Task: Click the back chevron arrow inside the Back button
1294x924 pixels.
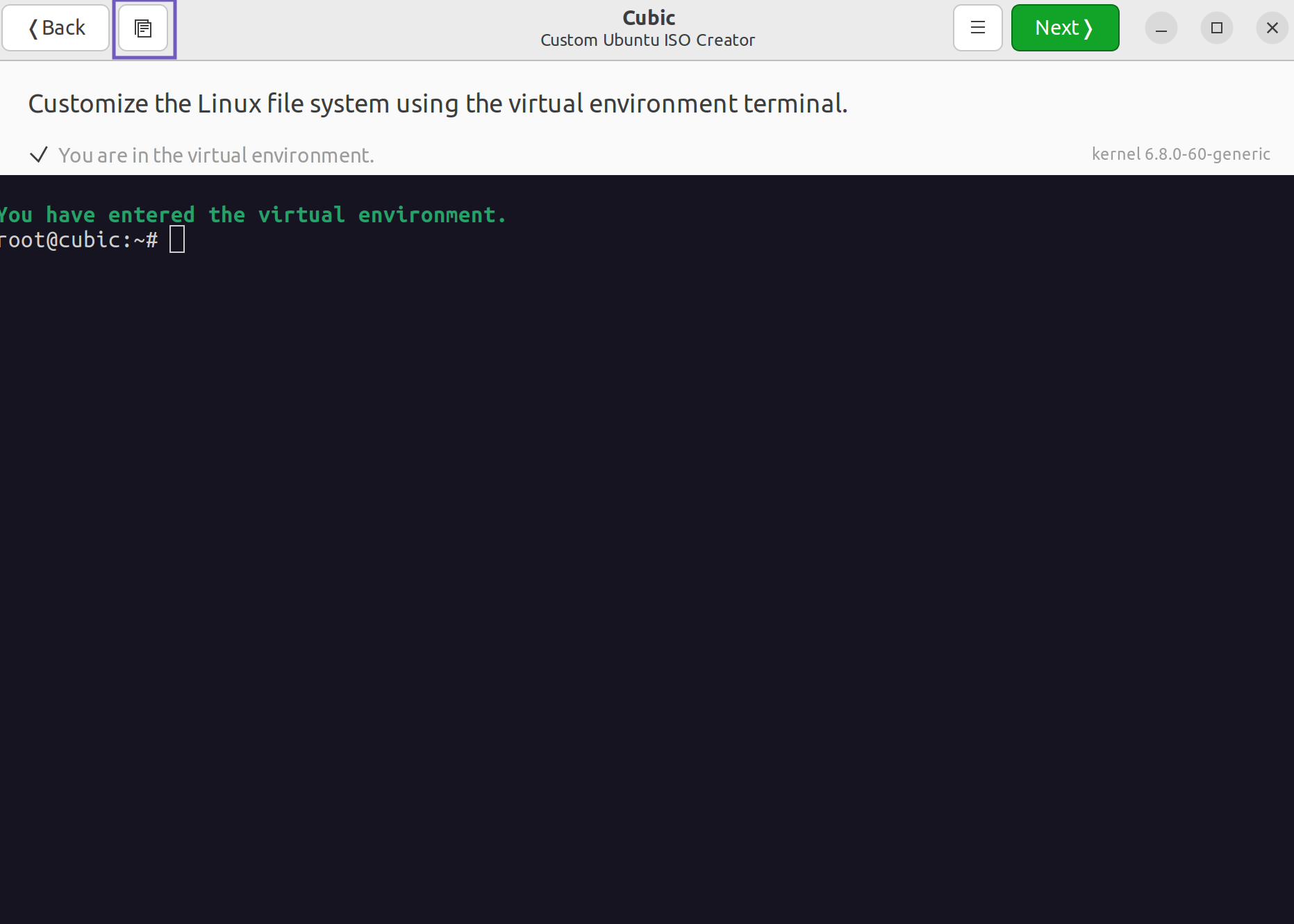Action: click(x=33, y=27)
